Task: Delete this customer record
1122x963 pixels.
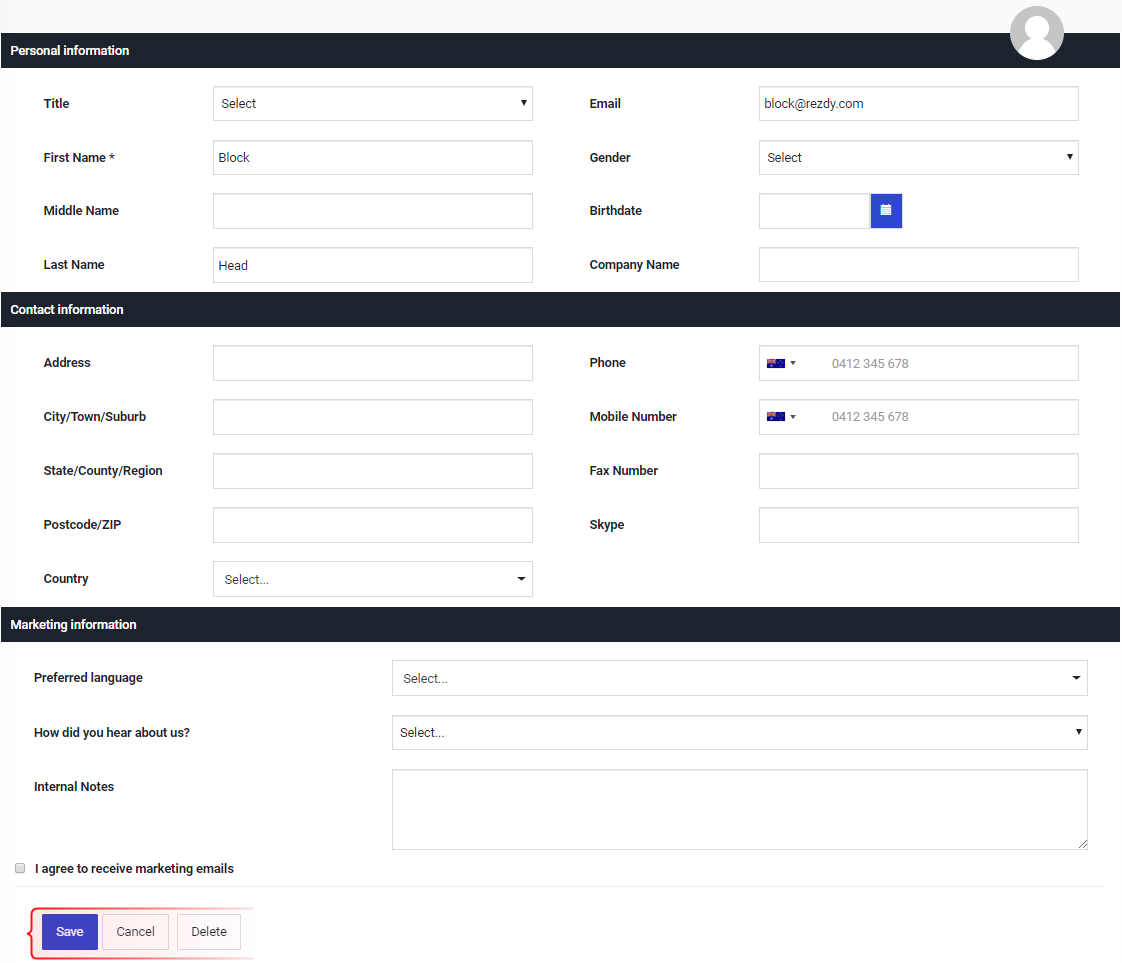Action: click(x=209, y=932)
